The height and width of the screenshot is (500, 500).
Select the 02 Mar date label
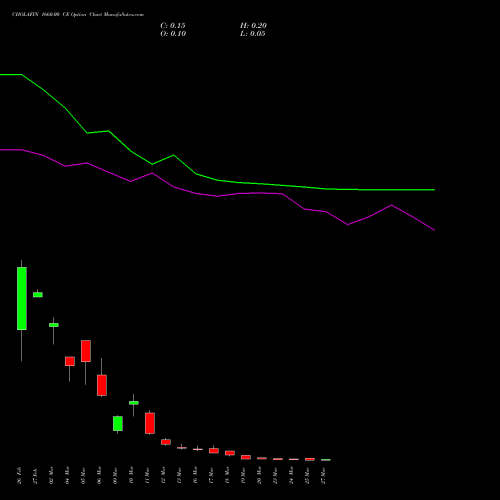click(x=51, y=475)
